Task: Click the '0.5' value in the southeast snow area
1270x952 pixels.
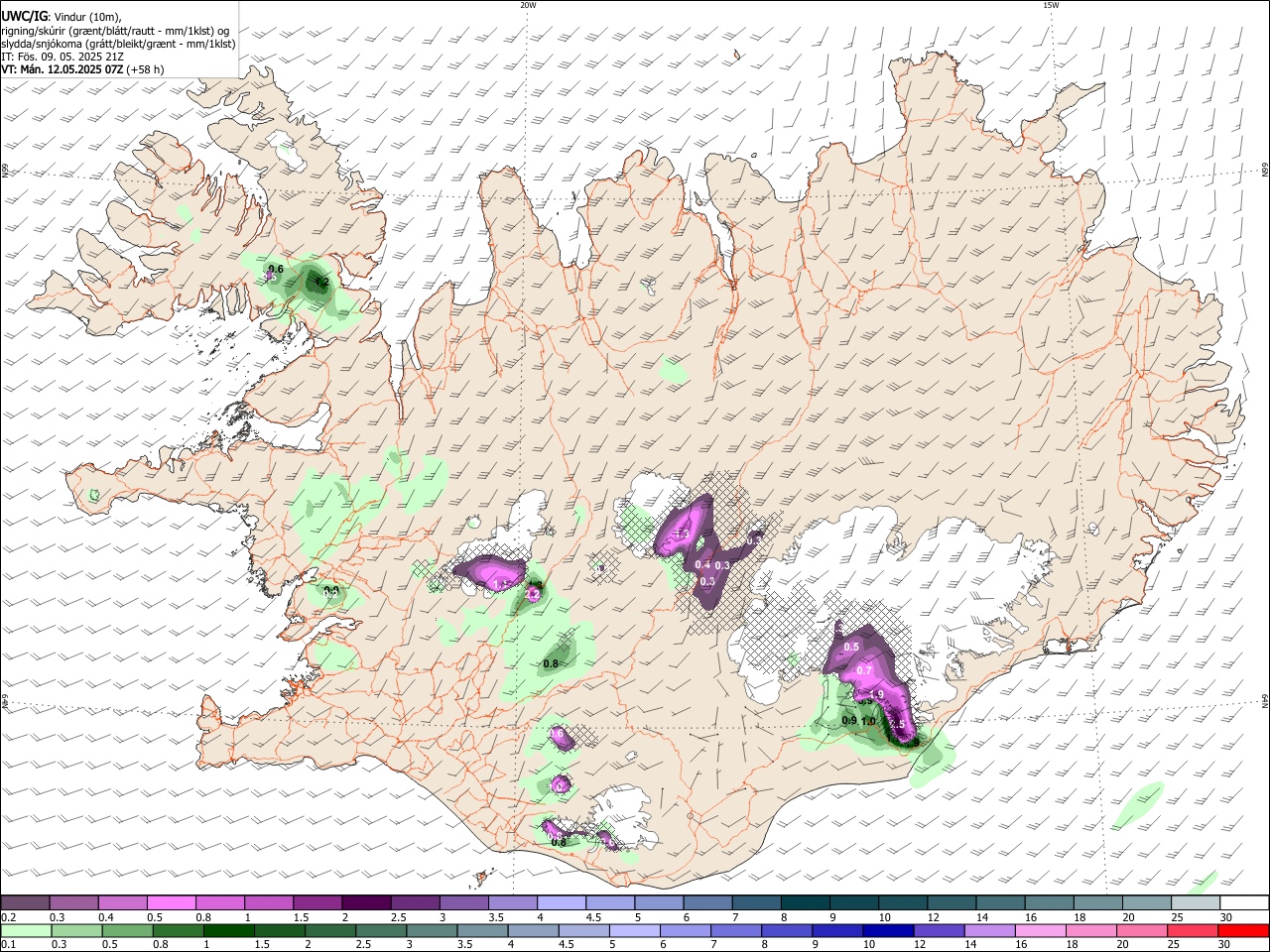Action: click(851, 647)
